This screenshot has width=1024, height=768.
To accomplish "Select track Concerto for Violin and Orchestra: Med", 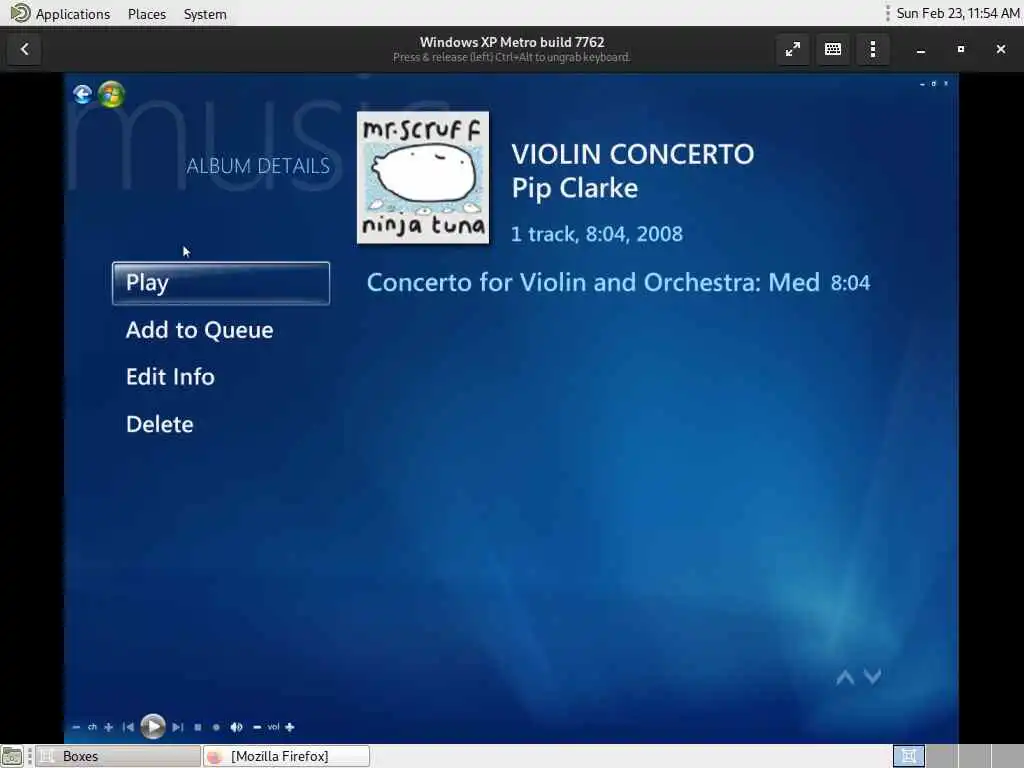I will coord(593,283).
